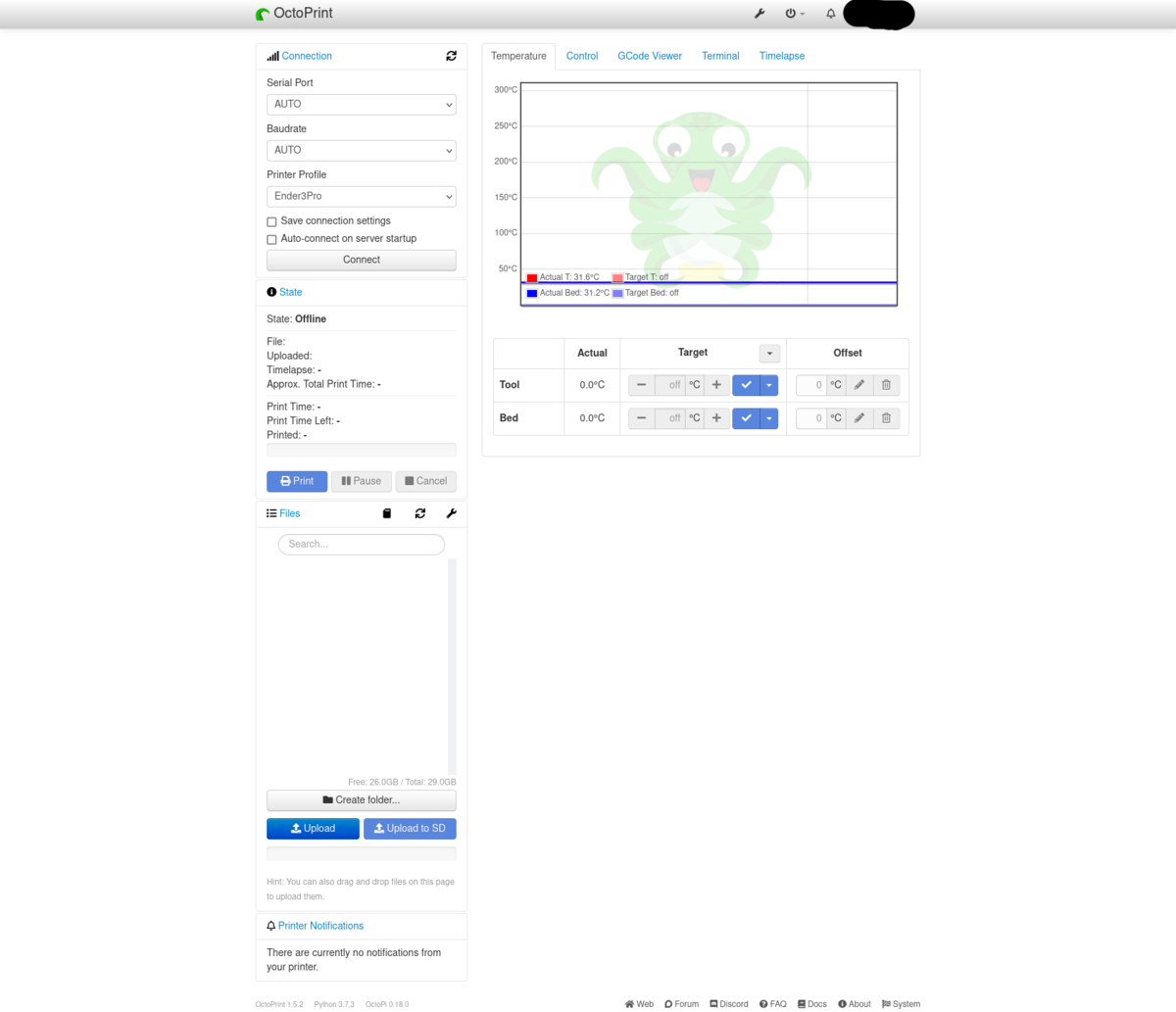1176x1012 pixels.
Task: Expand Tool temperature preset dropdown arrow
Action: coord(769,385)
